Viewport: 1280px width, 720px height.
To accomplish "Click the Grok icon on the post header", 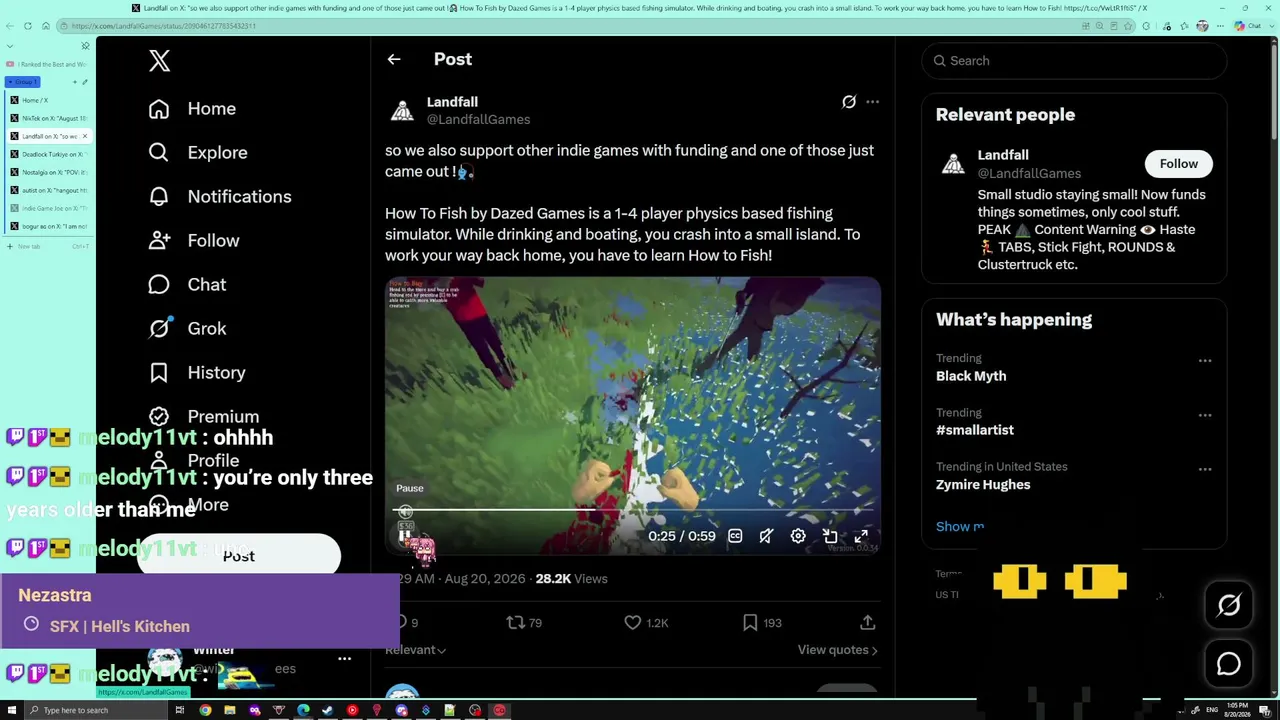I will (x=849, y=102).
